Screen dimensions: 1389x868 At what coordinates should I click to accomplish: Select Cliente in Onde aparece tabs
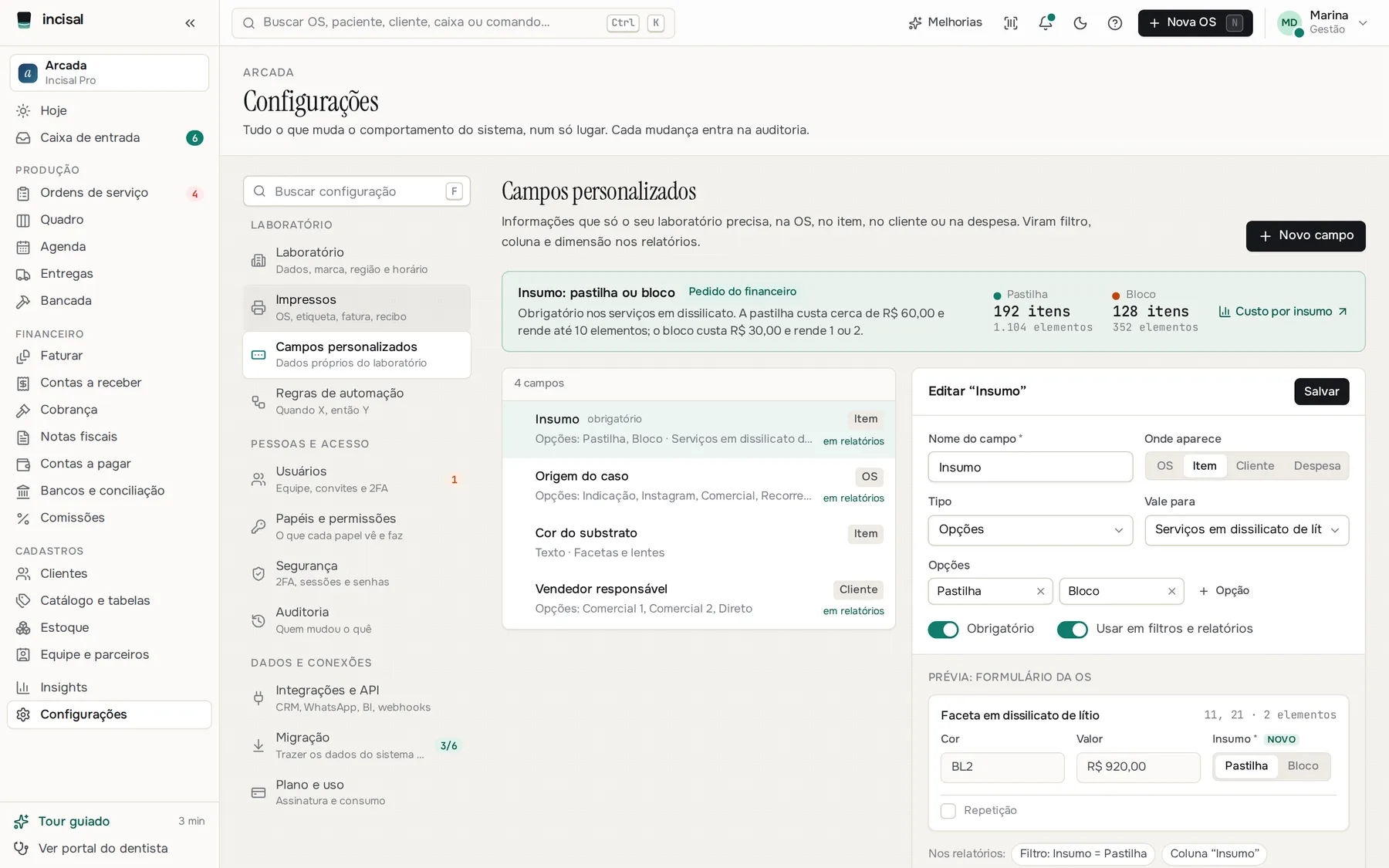[1255, 466]
